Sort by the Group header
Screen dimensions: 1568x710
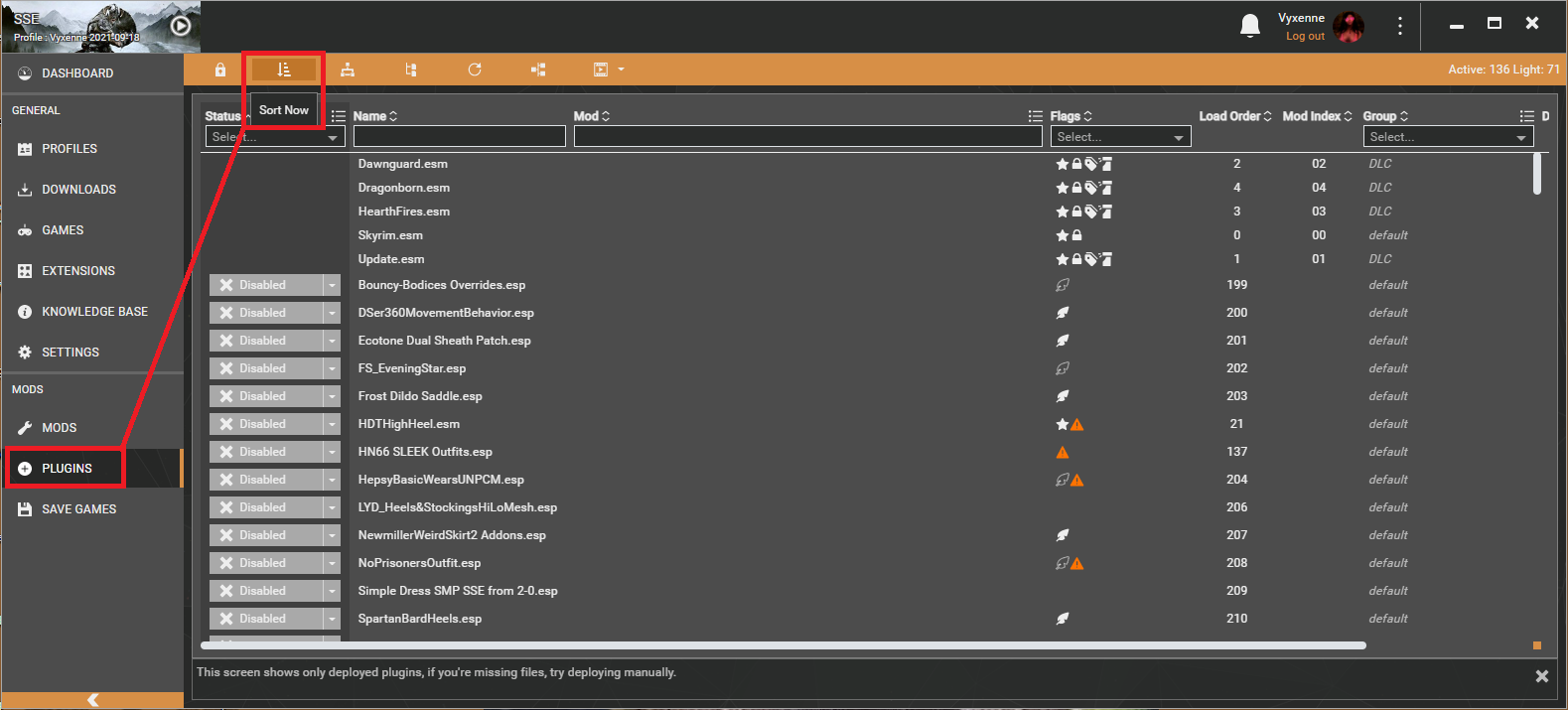pos(1385,116)
